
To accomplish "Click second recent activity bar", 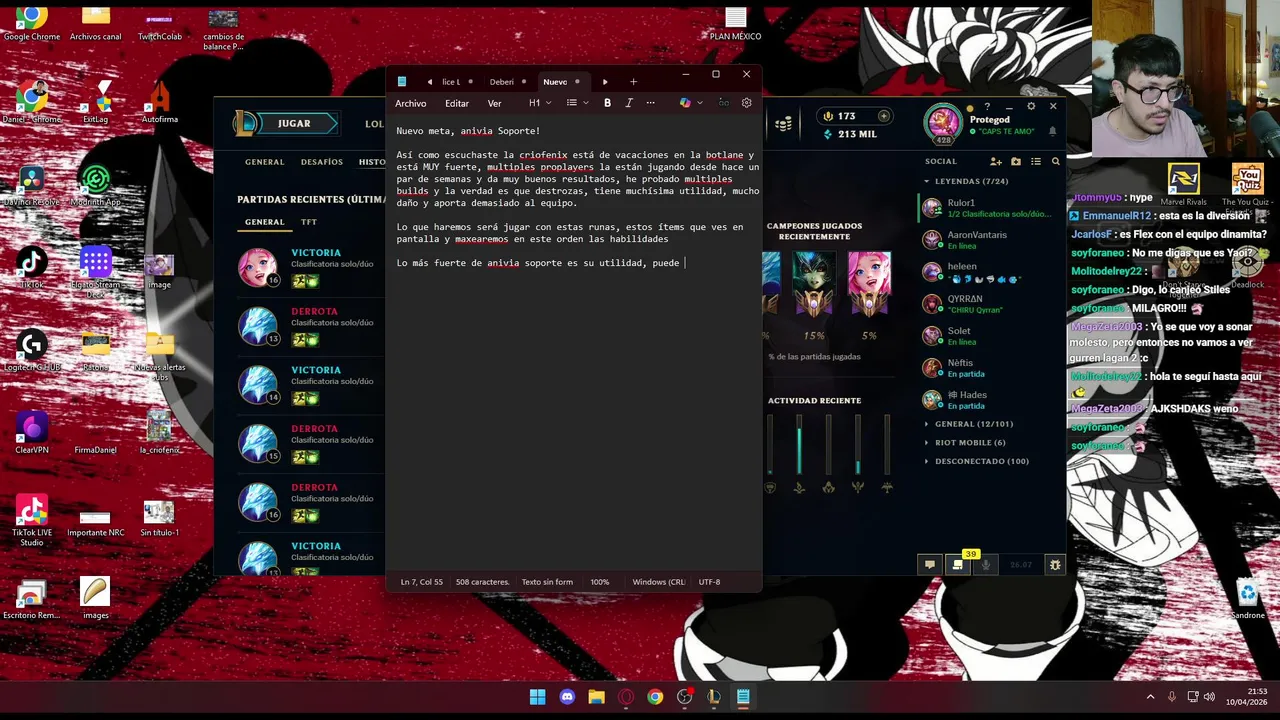I will click(799, 445).
